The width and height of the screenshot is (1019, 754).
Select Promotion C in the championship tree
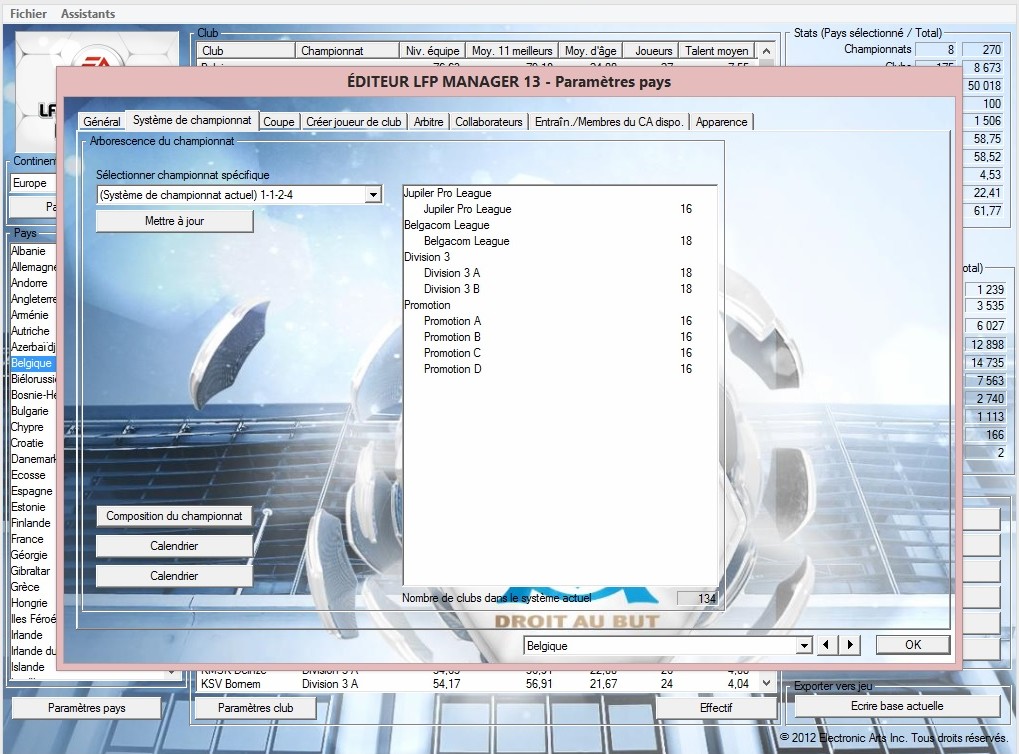coord(452,353)
